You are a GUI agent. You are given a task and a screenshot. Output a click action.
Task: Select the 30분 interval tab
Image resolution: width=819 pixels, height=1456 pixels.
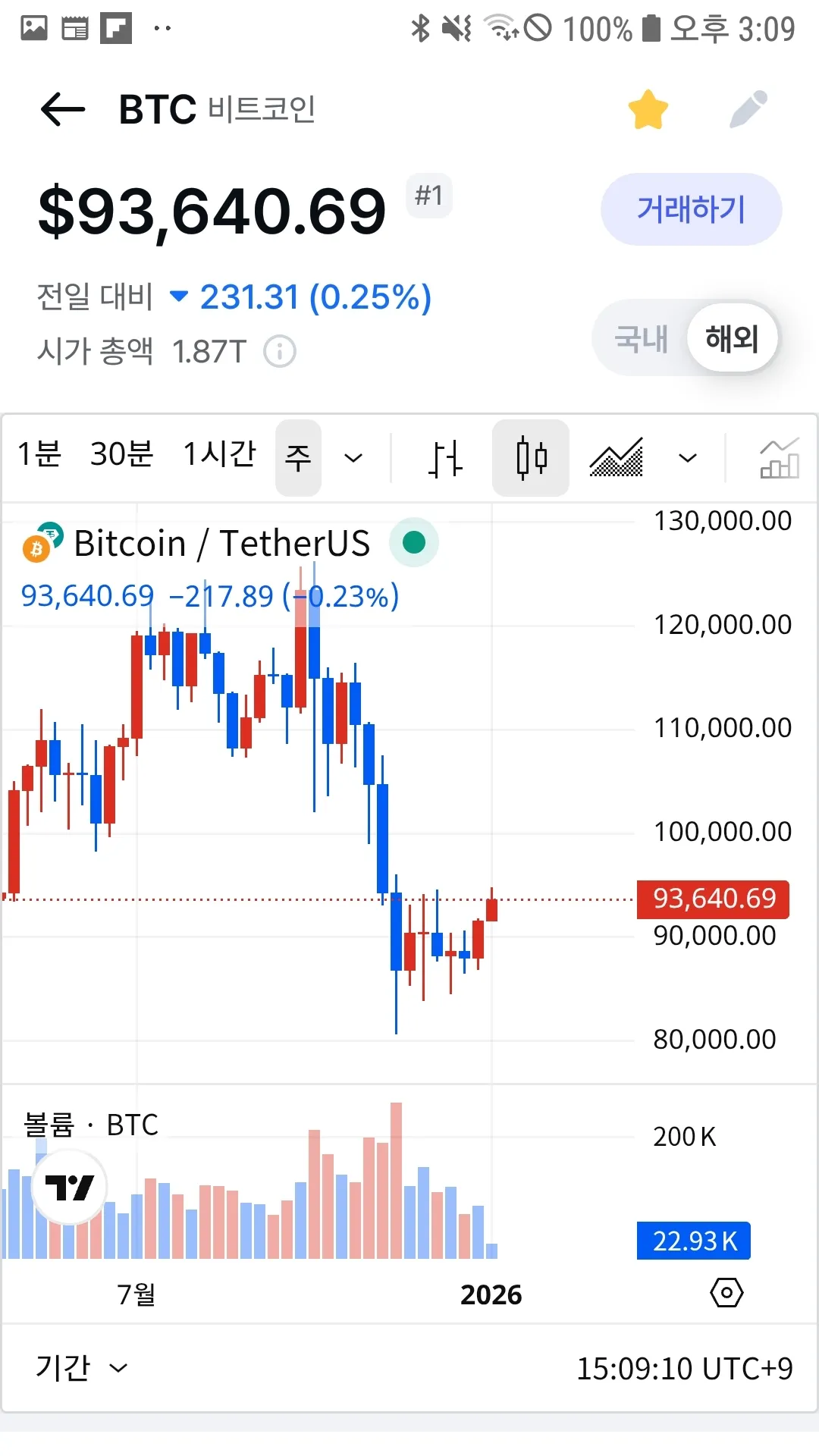[x=122, y=455]
